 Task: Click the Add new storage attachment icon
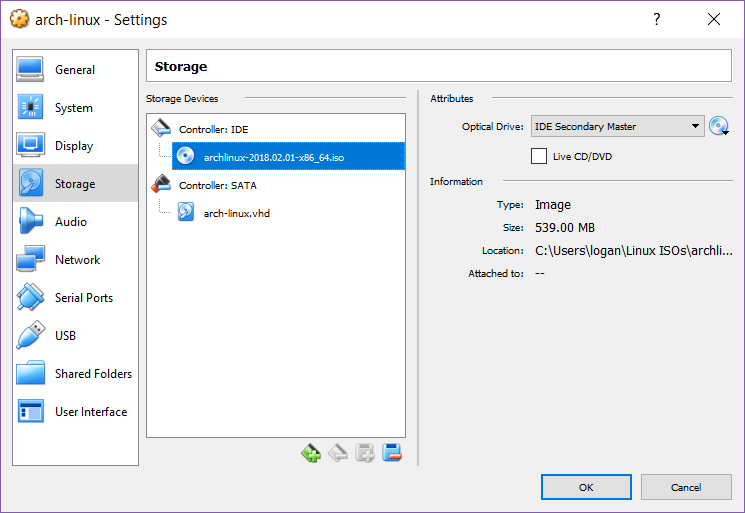tap(365, 453)
